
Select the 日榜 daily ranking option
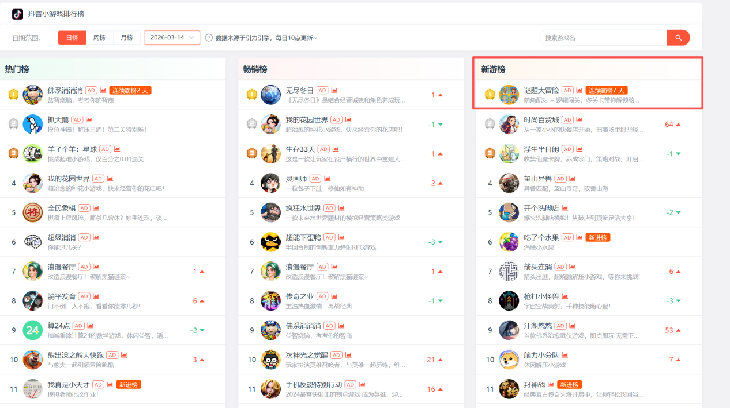pos(71,37)
